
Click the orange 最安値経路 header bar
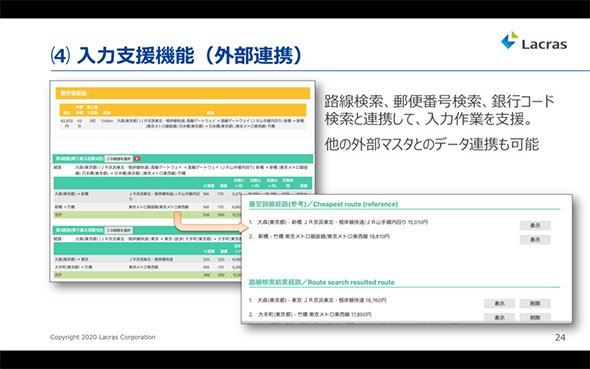click(x=182, y=93)
